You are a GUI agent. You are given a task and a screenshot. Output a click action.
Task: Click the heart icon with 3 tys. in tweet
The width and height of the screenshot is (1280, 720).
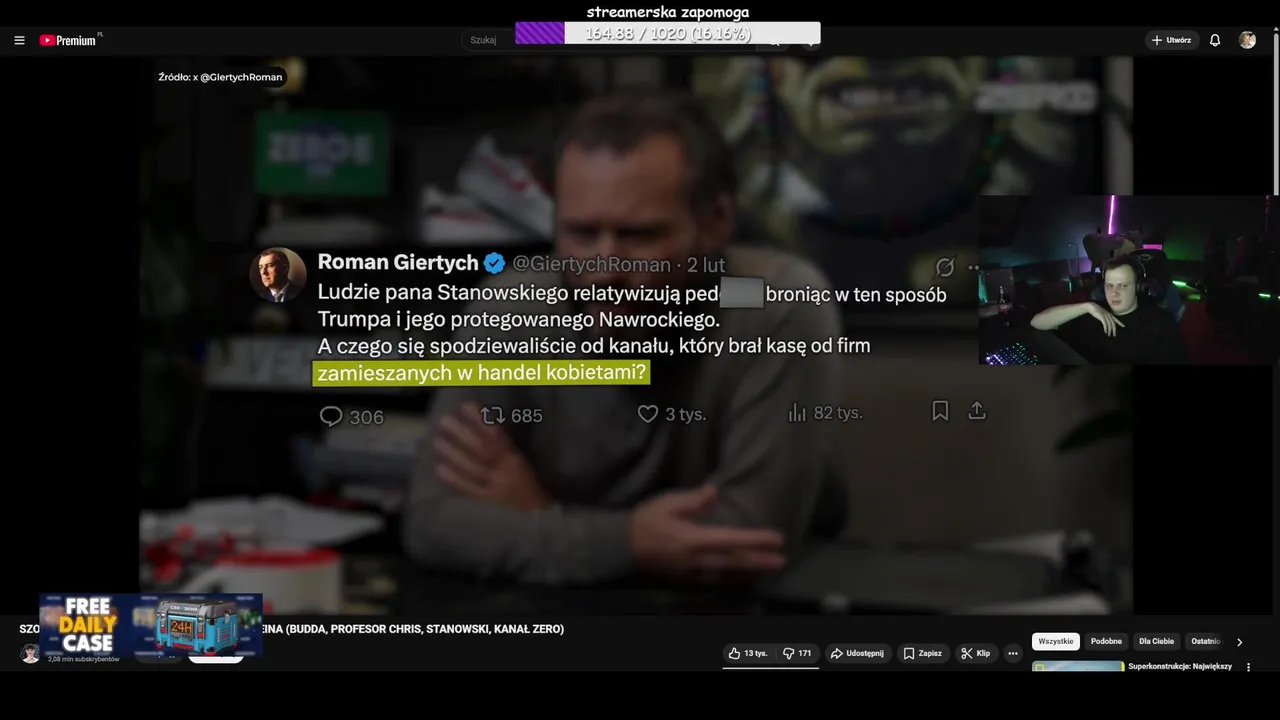pos(648,413)
